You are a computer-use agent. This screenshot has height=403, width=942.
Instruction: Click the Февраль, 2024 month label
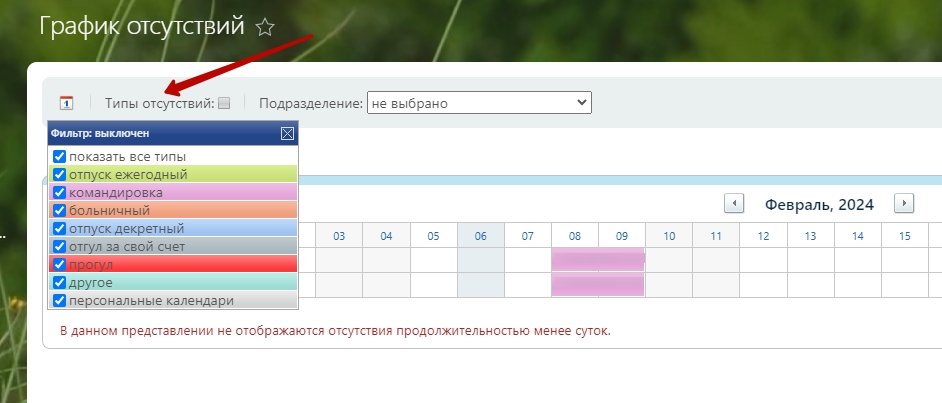point(819,205)
